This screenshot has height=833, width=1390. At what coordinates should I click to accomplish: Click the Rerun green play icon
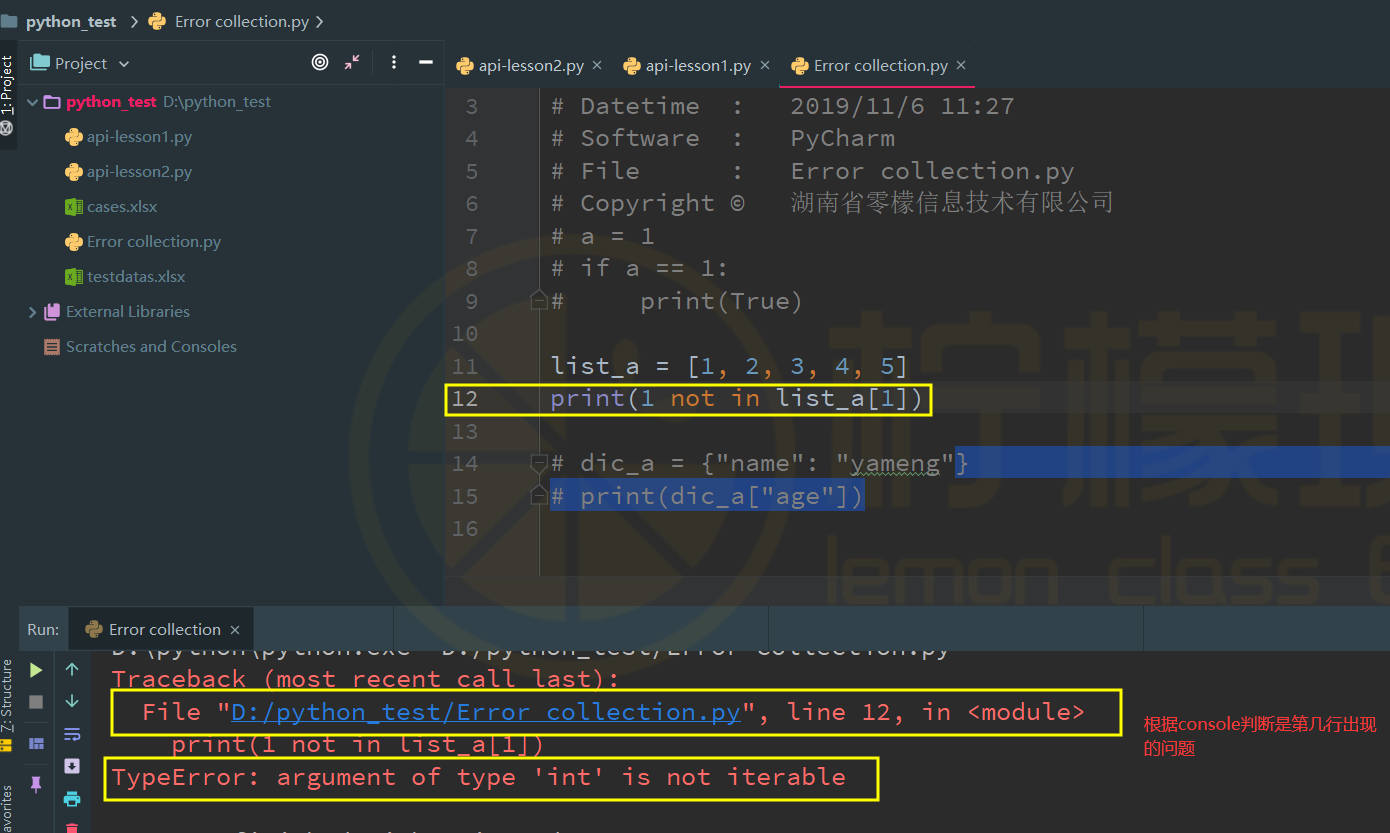click(36, 669)
